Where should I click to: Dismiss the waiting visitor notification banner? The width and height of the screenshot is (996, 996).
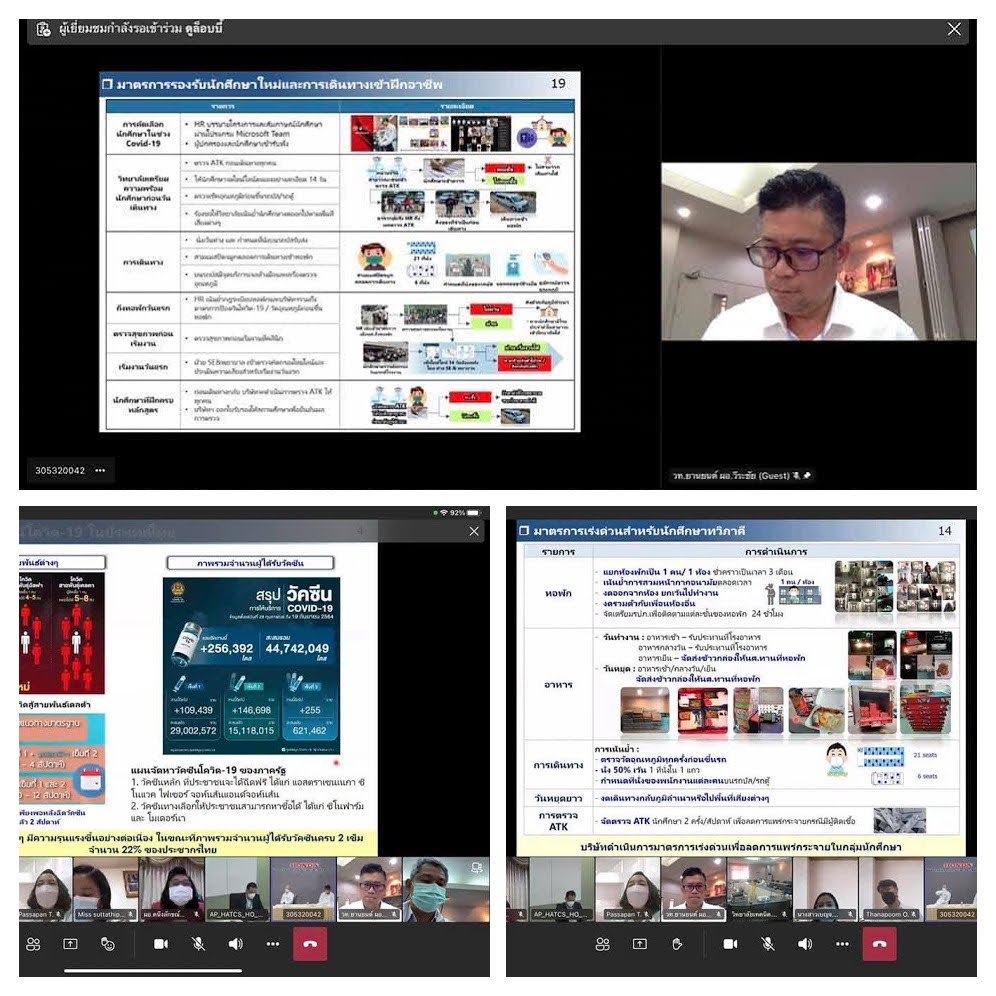954,29
